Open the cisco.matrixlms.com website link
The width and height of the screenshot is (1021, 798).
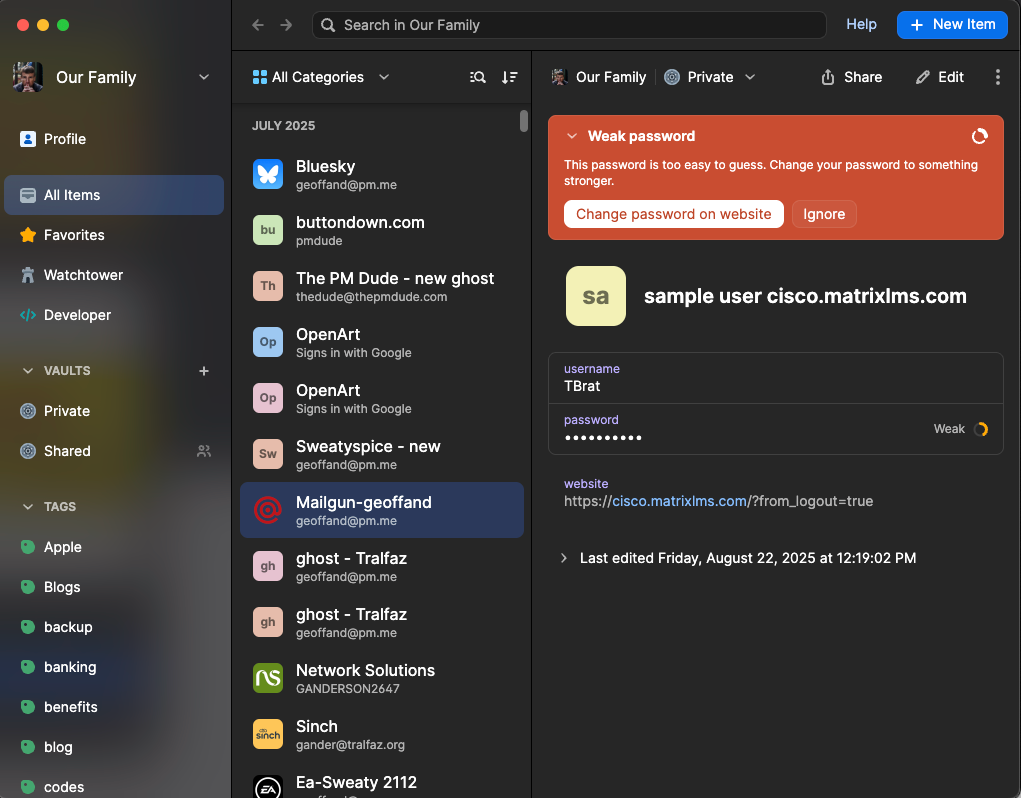pyautogui.click(x=679, y=501)
